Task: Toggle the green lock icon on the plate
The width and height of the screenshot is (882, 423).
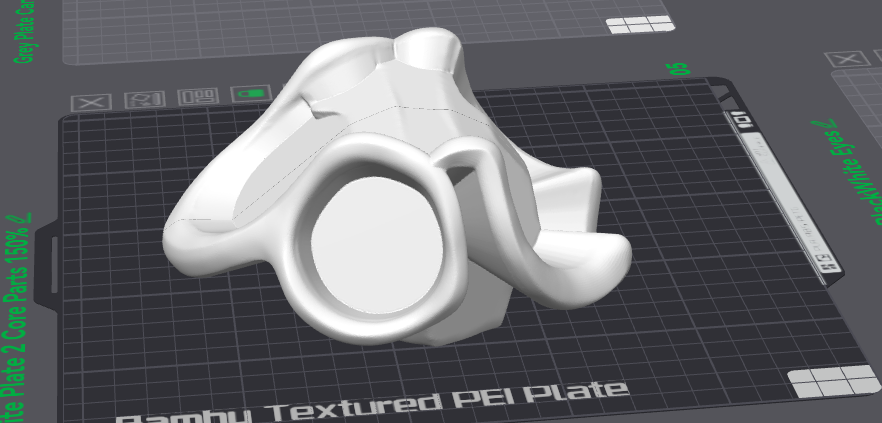Action: tap(252, 94)
